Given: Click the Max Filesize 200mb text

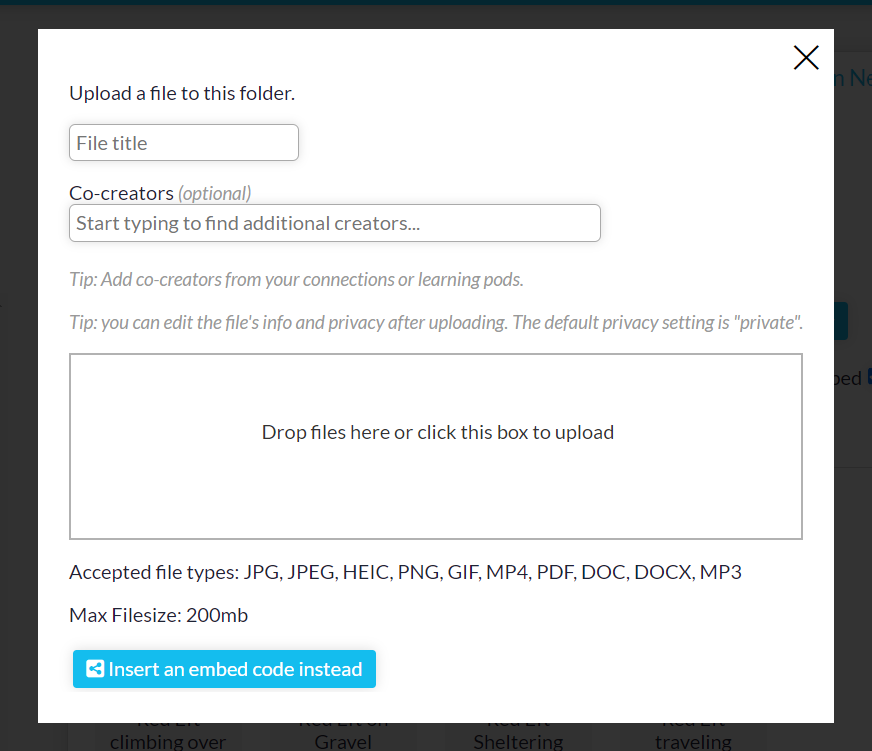Looking at the screenshot, I should 158,615.
